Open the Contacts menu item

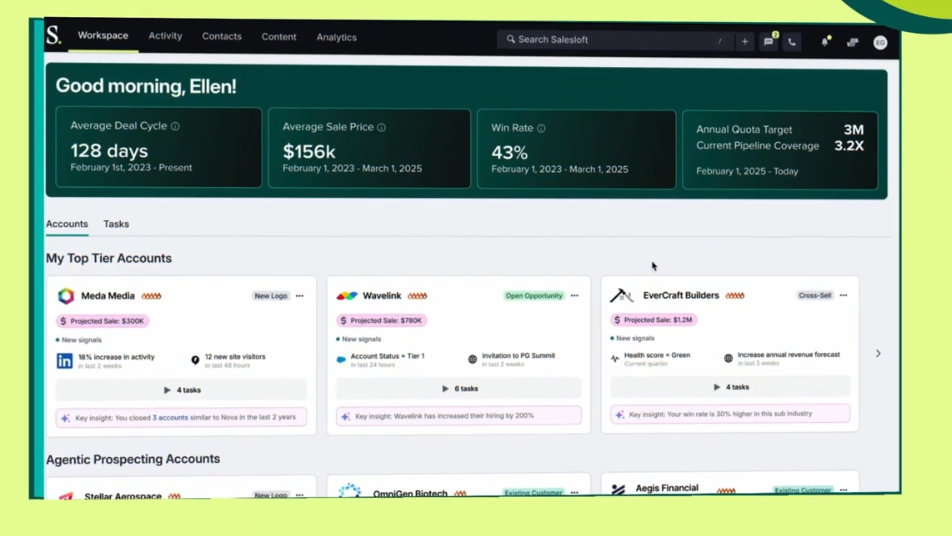(221, 36)
